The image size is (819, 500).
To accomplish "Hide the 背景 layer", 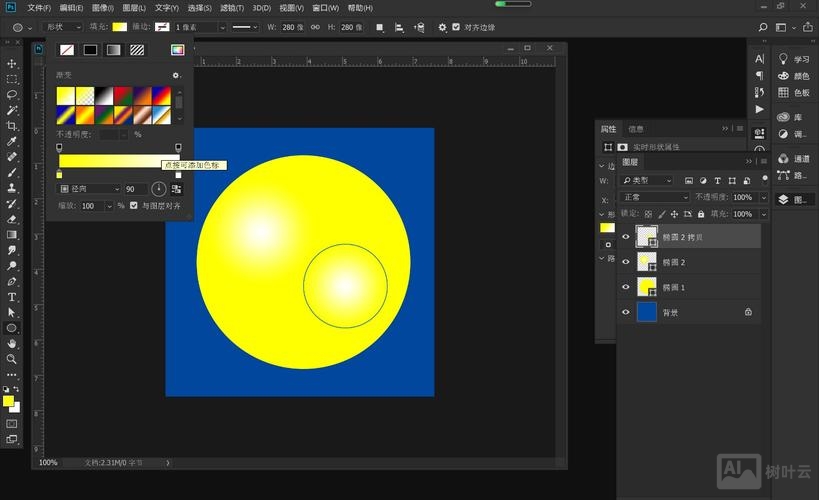I will [626, 312].
